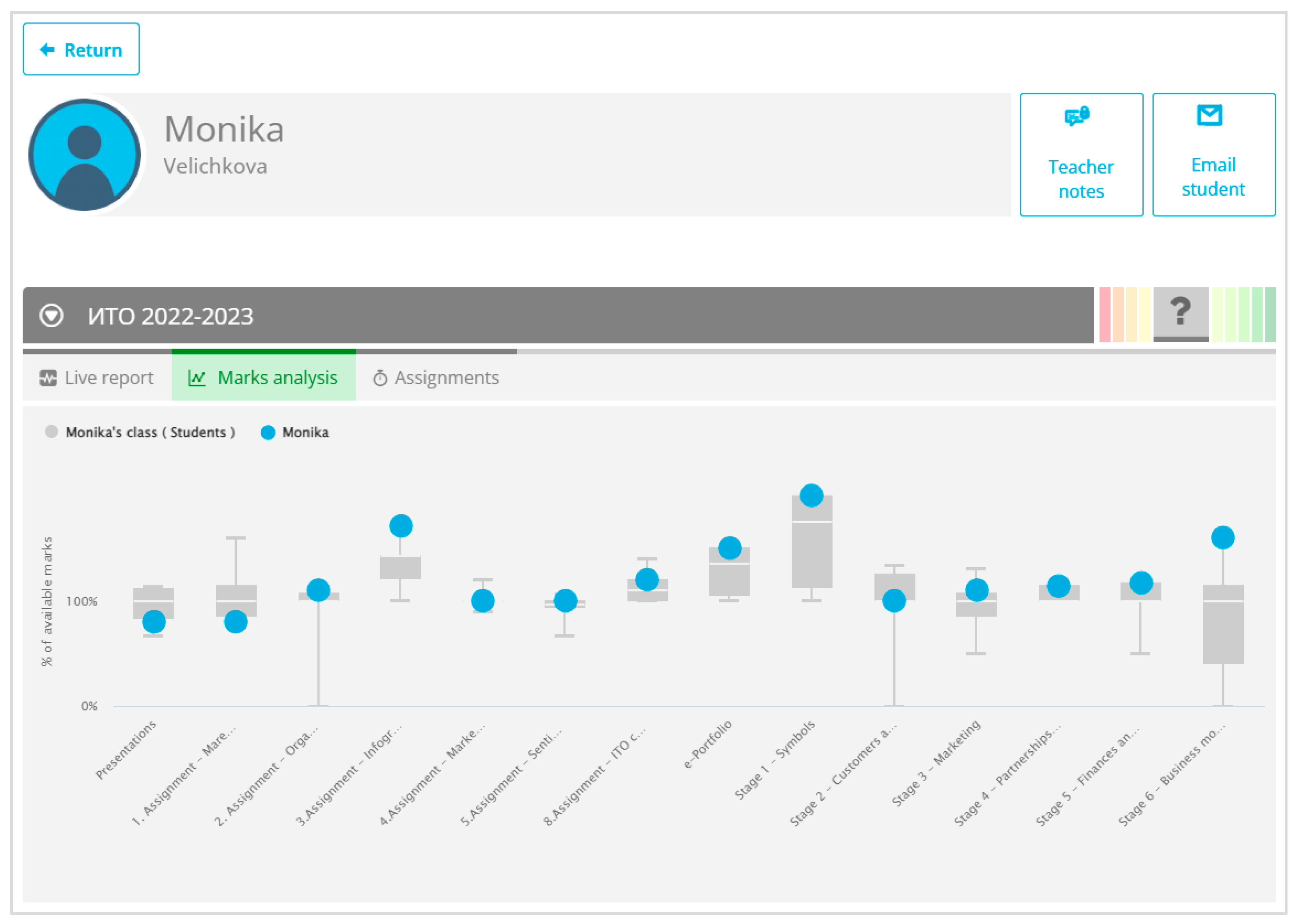Open Teacher notes chat-lock icon
Viewport: 1300px width, 924px height.
[1077, 116]
